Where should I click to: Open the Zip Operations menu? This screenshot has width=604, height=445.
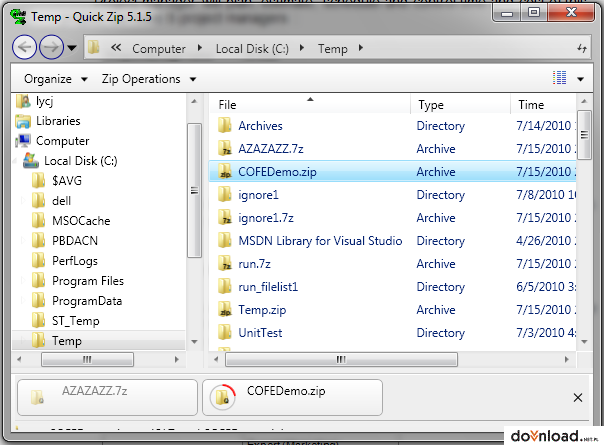[x=149, y=79]
